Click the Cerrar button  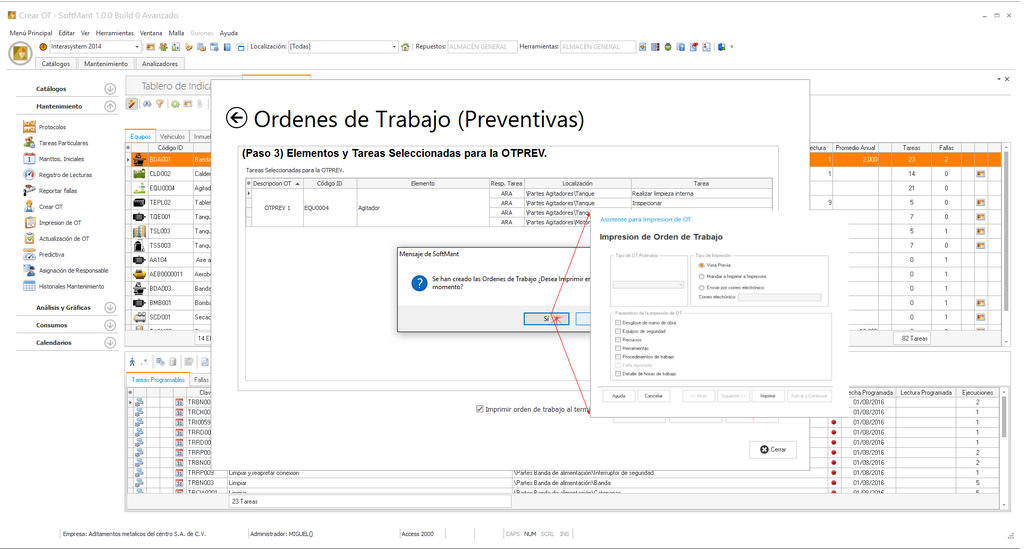point(773,450)
